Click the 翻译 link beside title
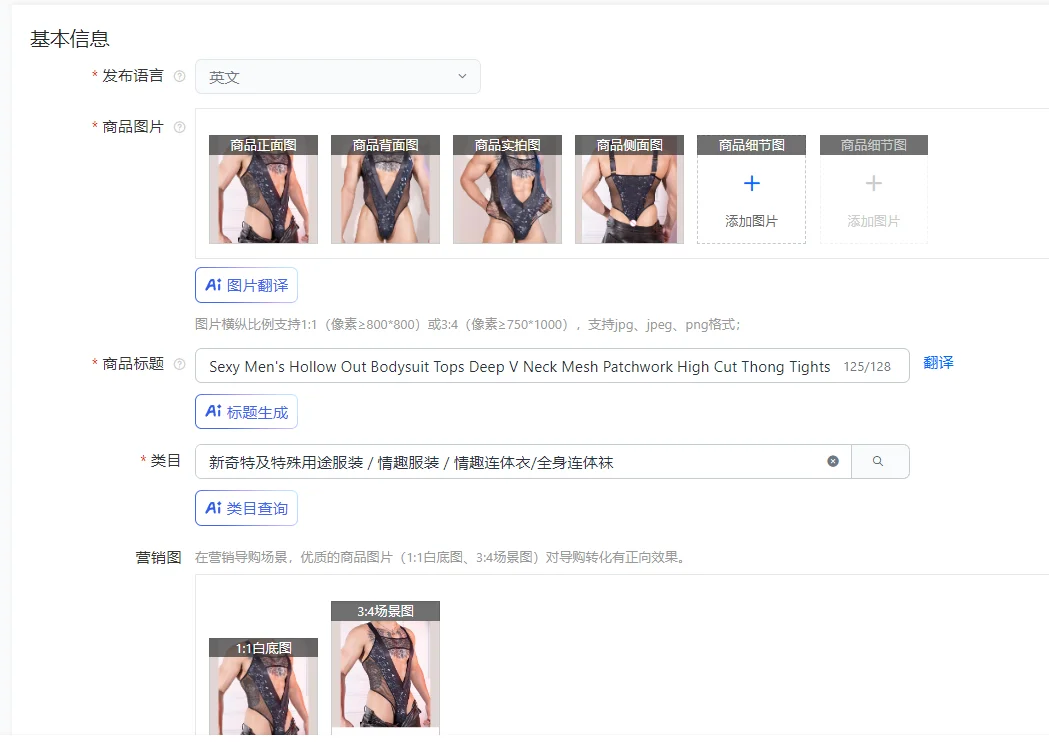Viewport: 1049px width, 753px height. pyautogui.click(x=938, y=363)
